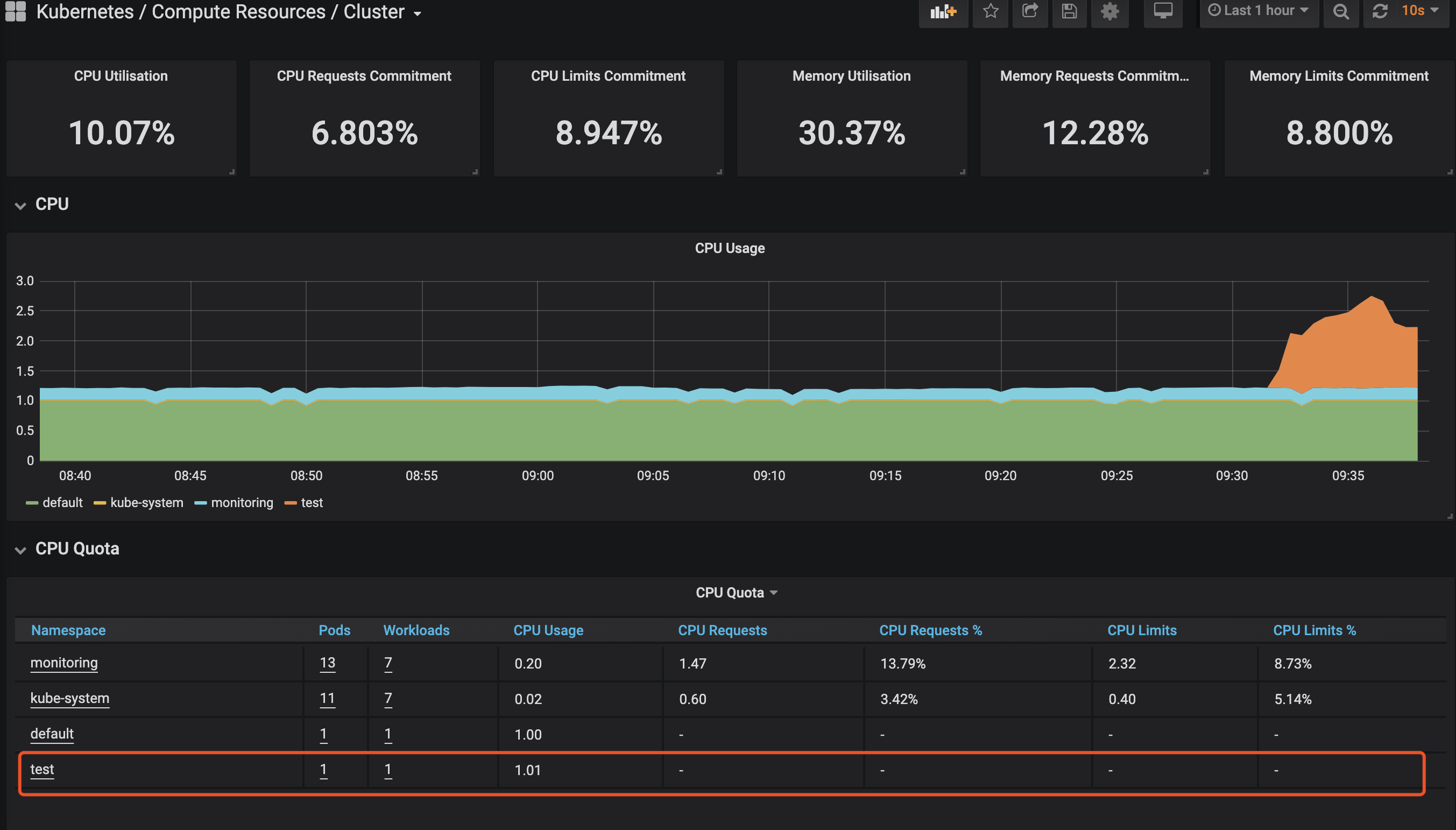The width and height of the screenshot is (1456, 830).
Task: Click the 1.01 CPU usage cell for test
Action: (528, 770)
